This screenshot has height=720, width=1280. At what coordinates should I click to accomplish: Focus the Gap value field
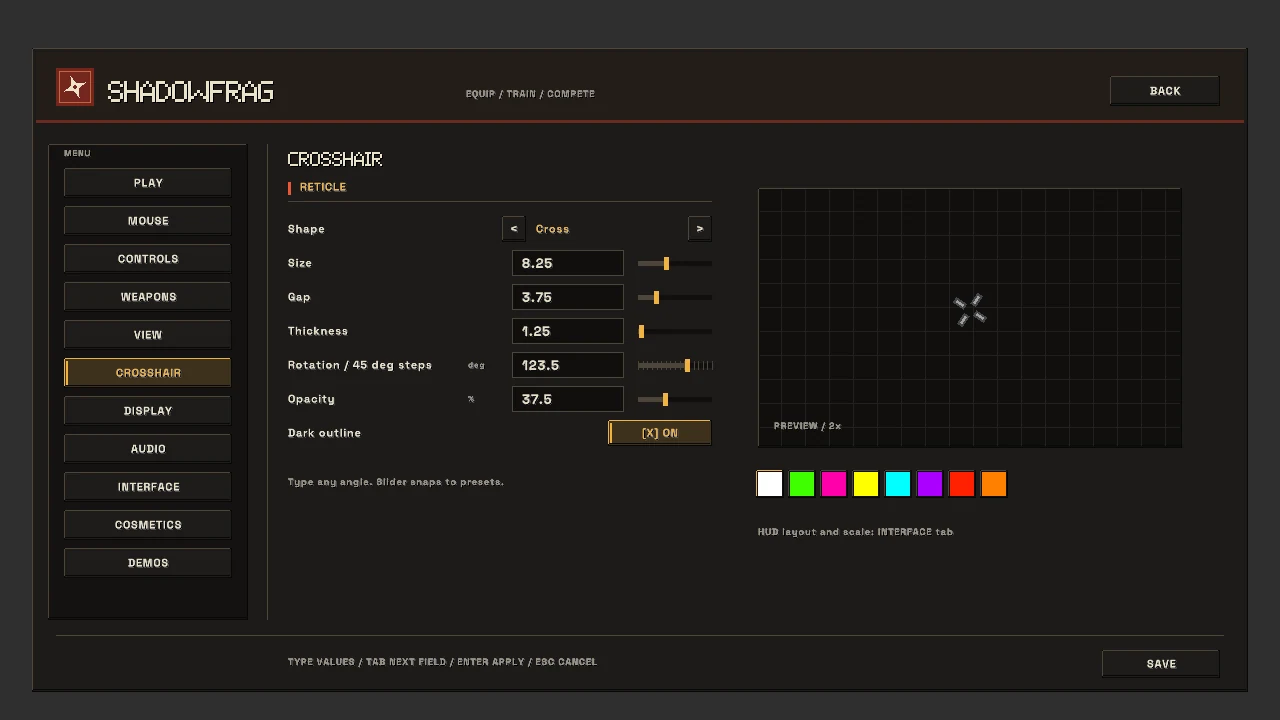[568, 297]
